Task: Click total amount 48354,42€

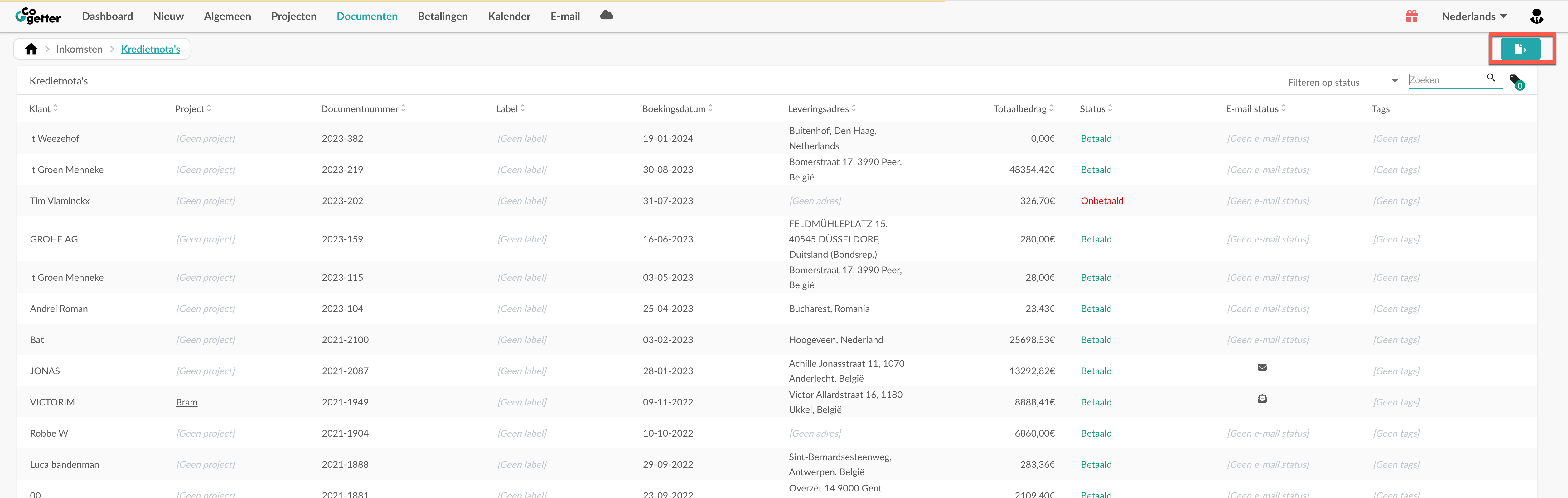Action: [x=1032, y=170]
